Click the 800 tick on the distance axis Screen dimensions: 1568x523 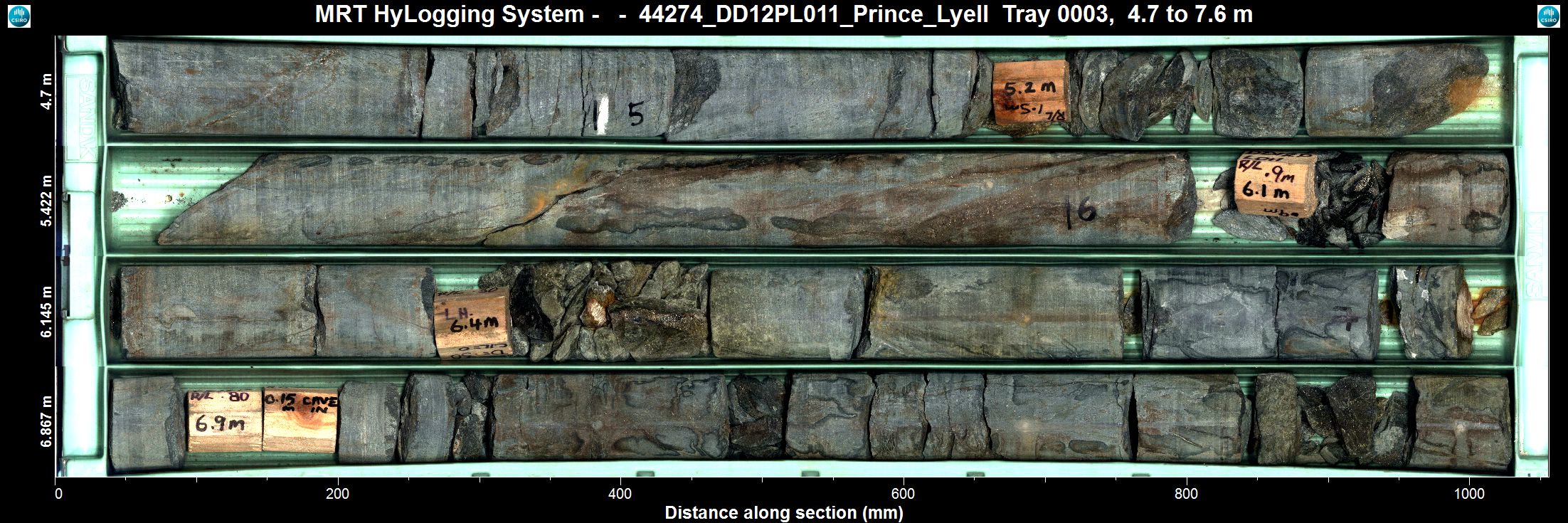[x=1186, y=494]
